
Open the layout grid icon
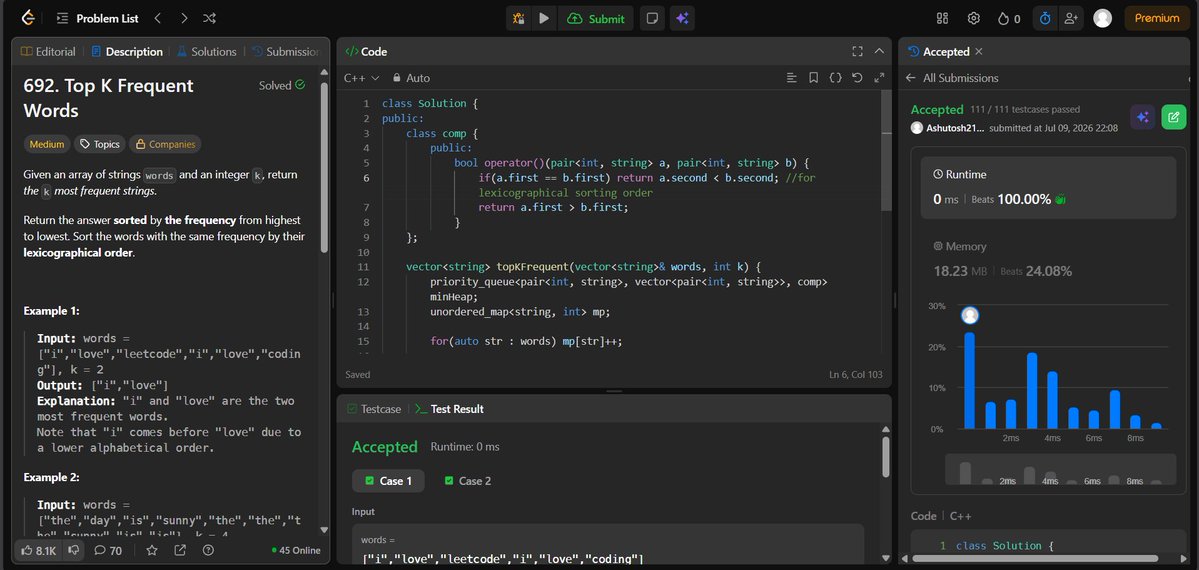(942, 18)
